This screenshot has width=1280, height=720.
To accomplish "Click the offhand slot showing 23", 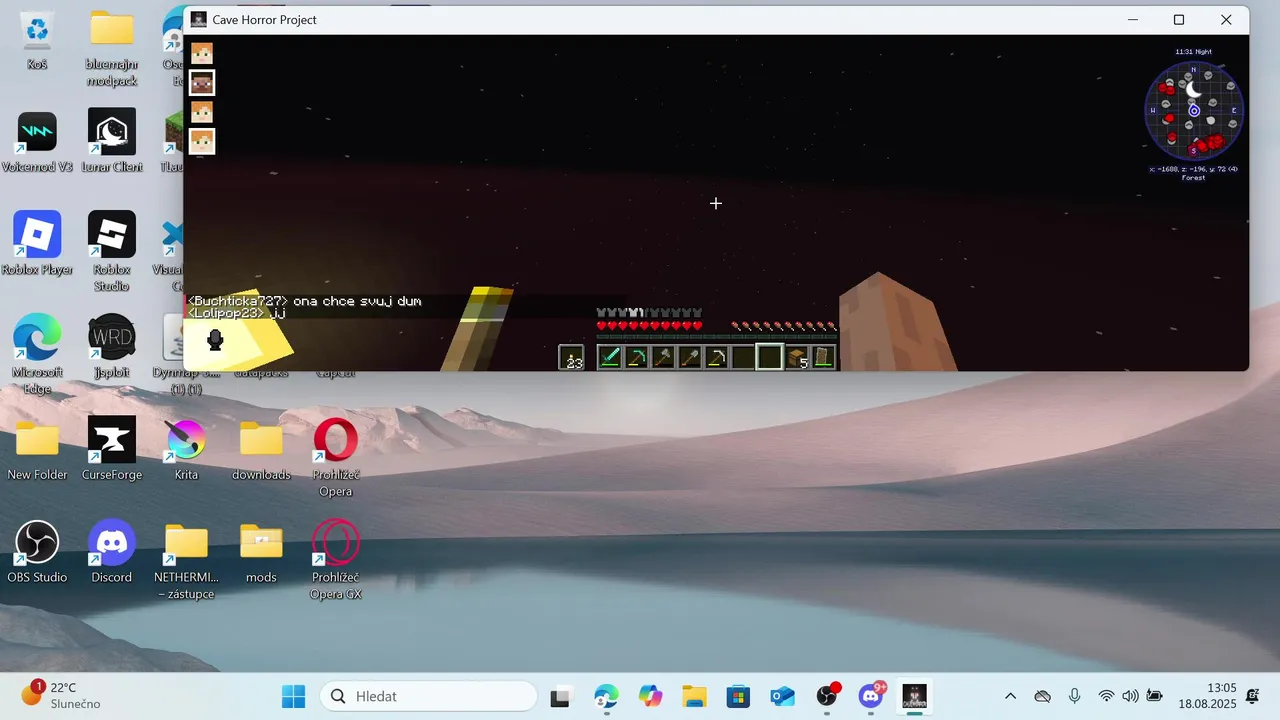I will click(571, 357).
